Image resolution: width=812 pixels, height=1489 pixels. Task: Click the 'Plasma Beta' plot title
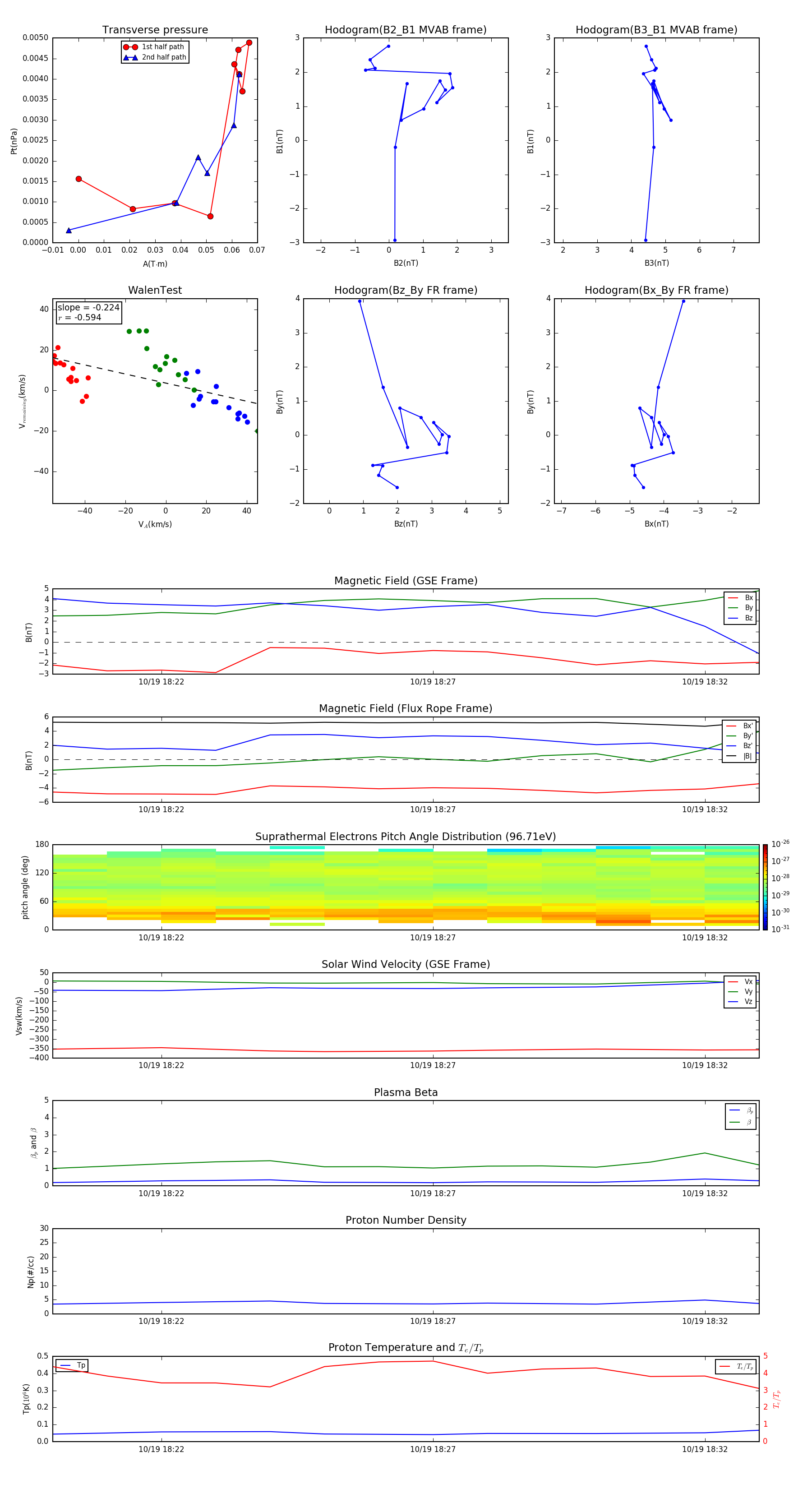coord(406,1092)
